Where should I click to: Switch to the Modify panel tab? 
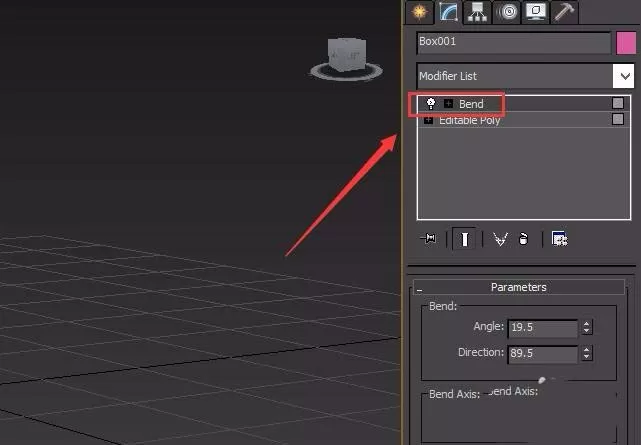coord(448,12)
